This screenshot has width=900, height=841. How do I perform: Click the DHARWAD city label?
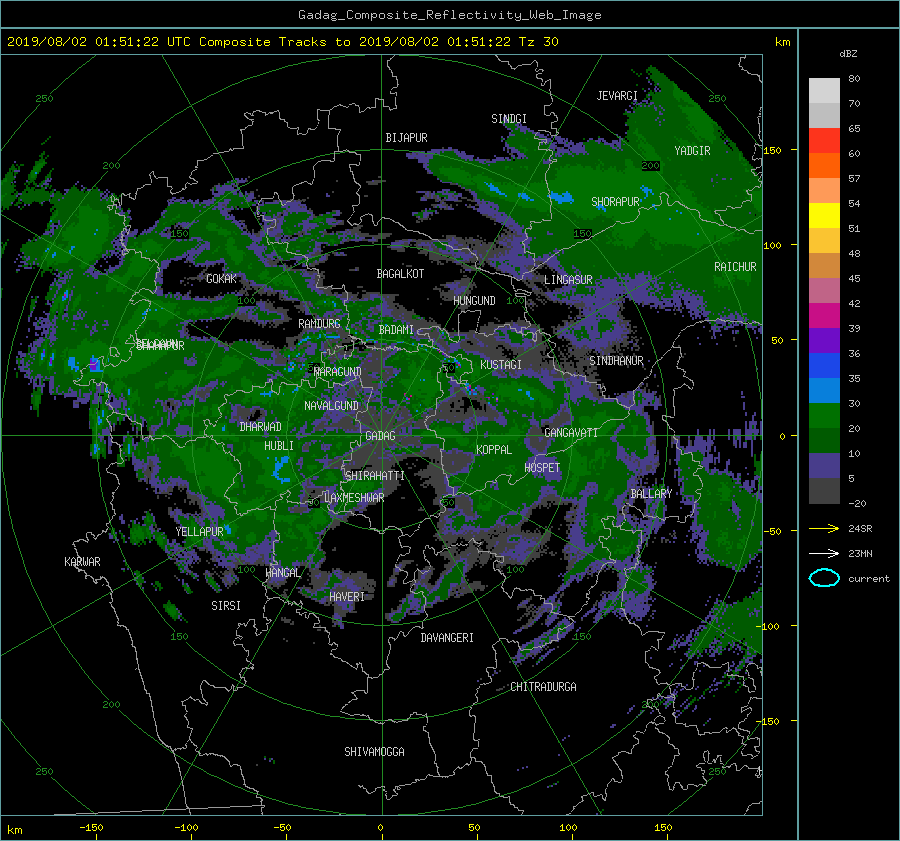260,427
